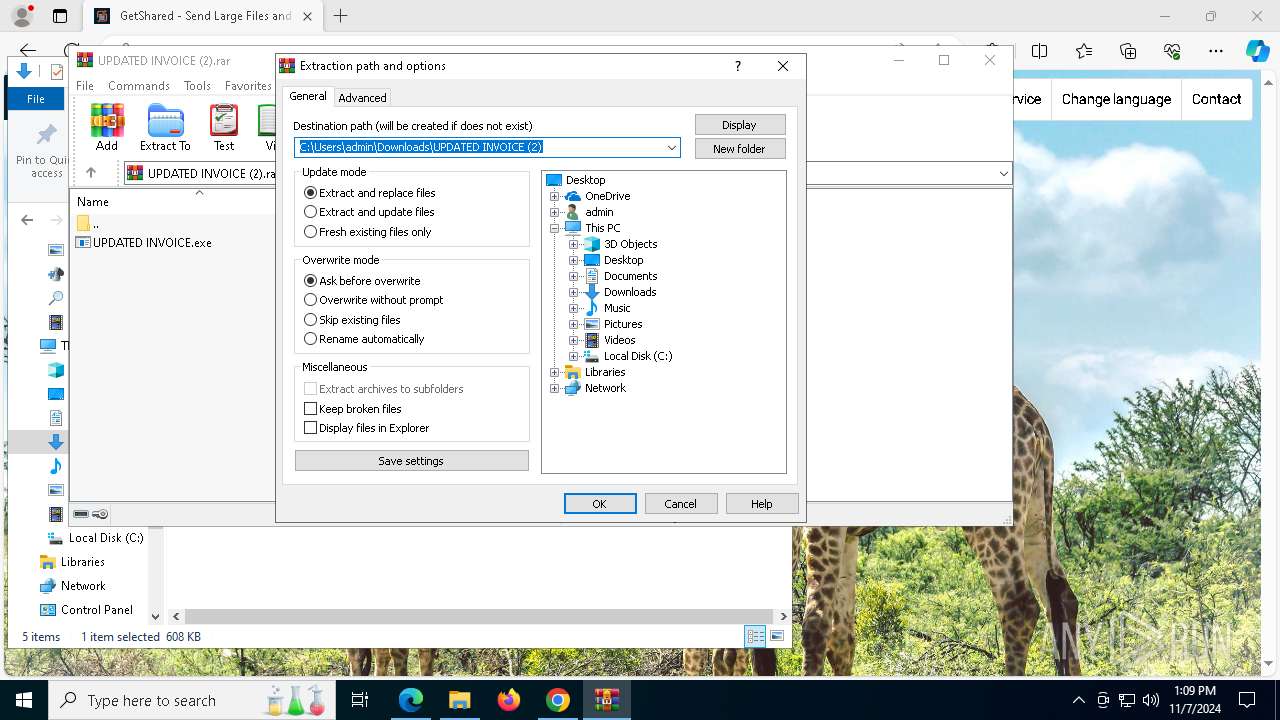
Task: Switch to large icons view in Explorer
Action: pyautogui.click(x=777, y=636)
